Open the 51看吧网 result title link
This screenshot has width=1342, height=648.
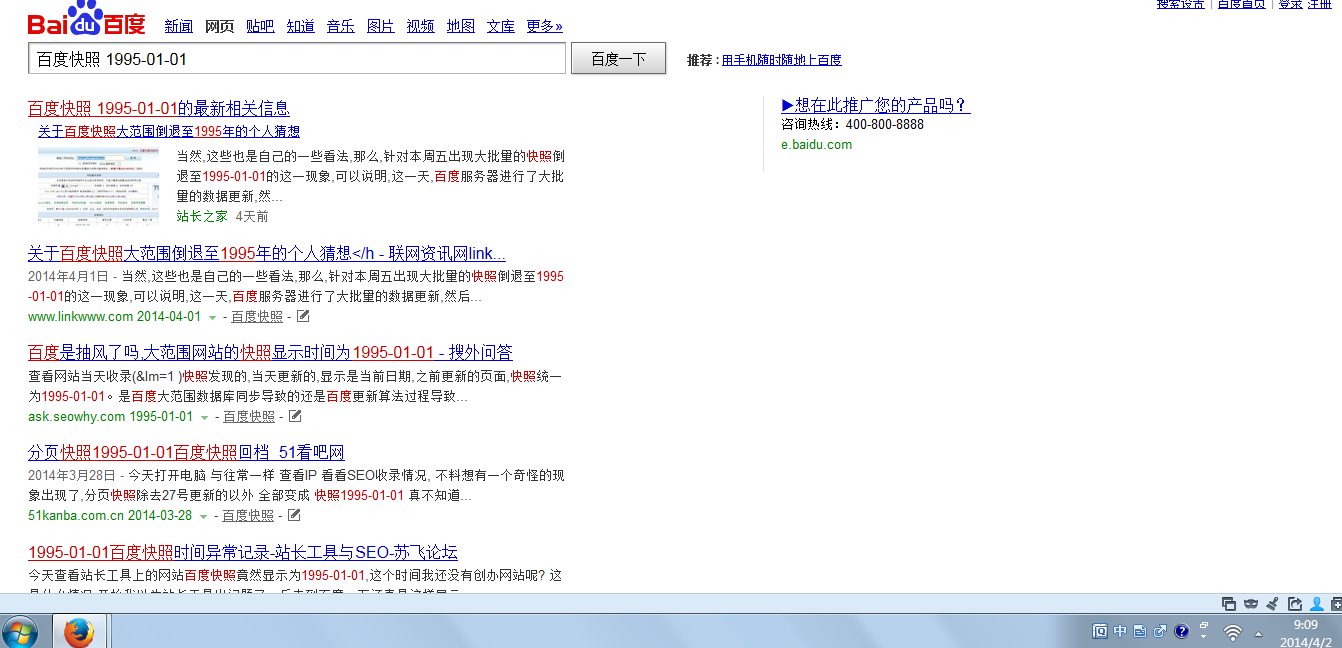coord(186,452)
